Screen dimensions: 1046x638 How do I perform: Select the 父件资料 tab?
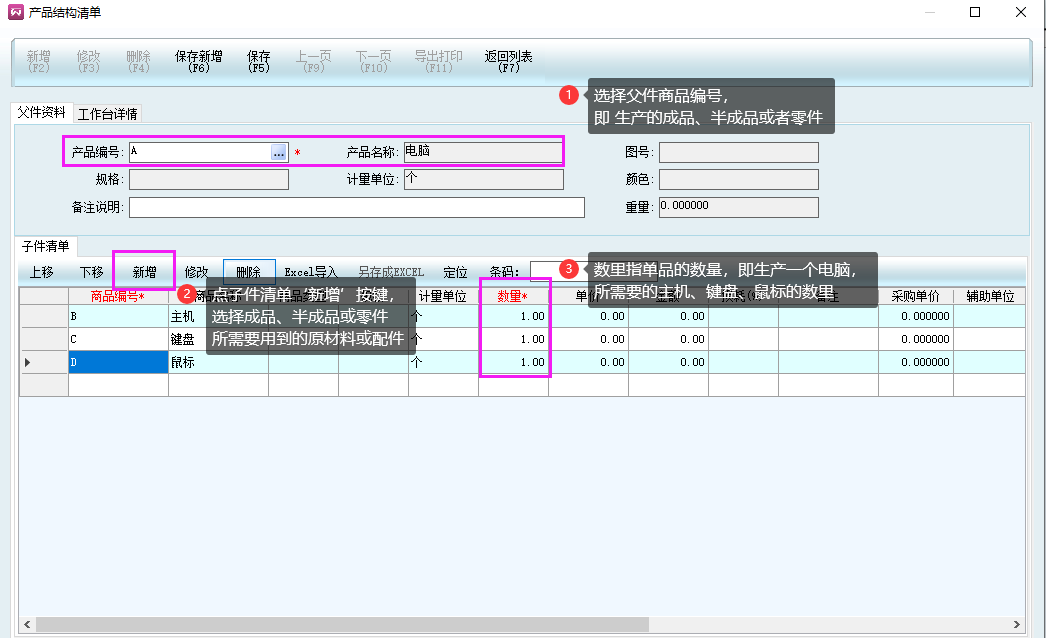click(x=41, y=113)
